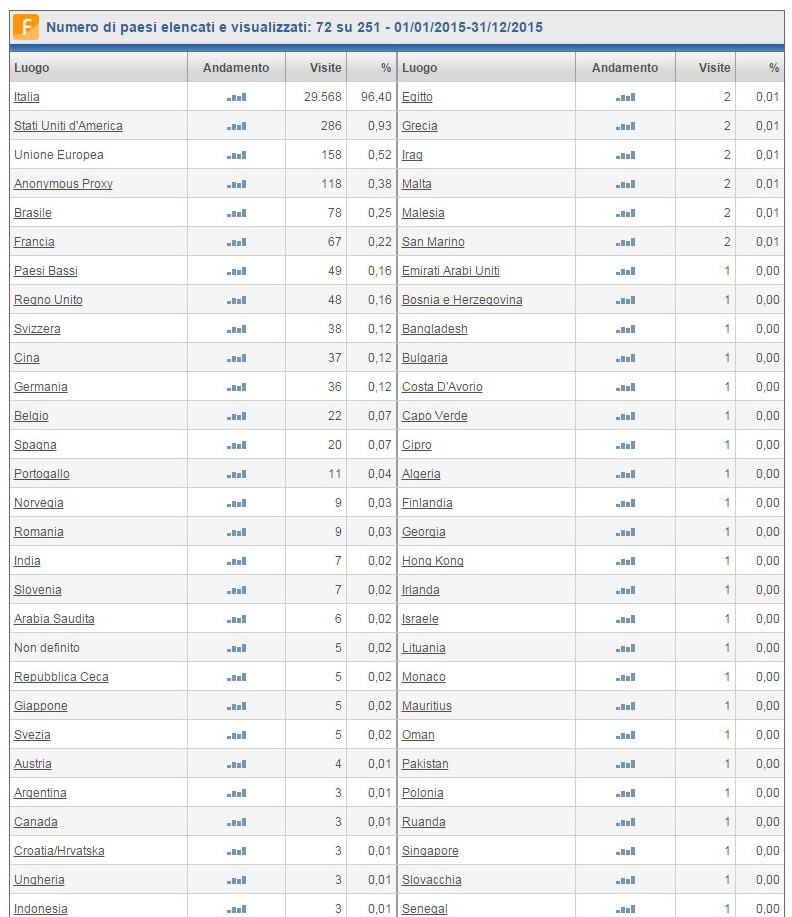Open the trend bars icon for Malta
The width and height of the screenshot is (792, 917).
pyautogui.click(x=625, y=185)
